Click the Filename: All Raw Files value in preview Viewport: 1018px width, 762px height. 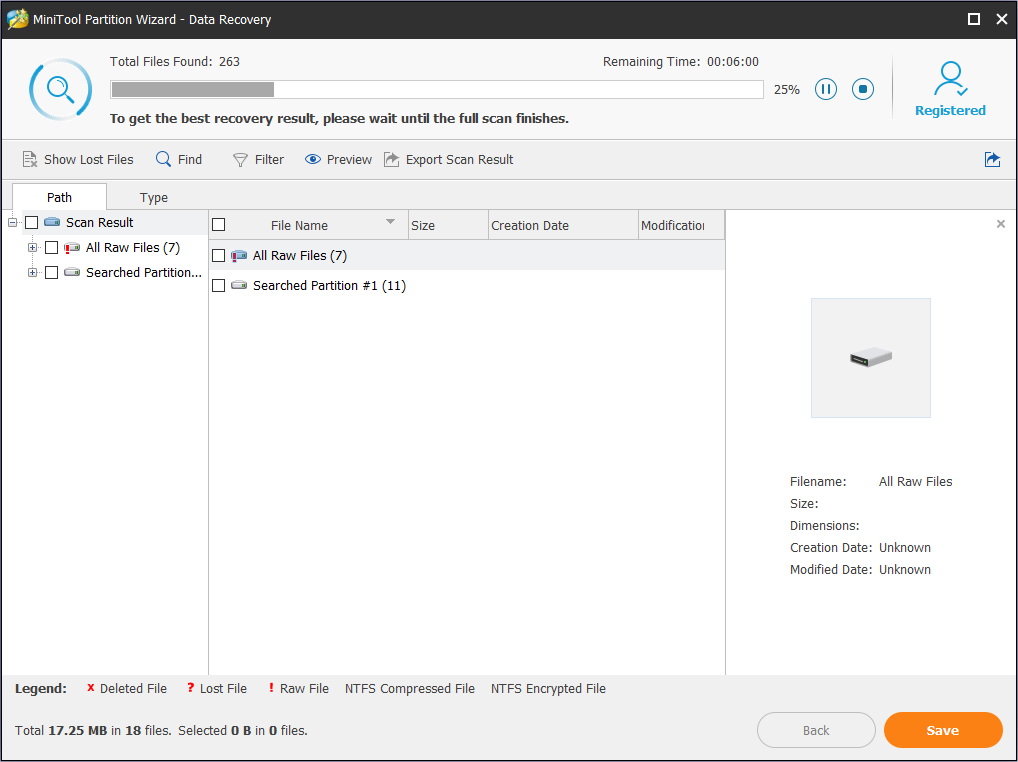click(915, 482)
